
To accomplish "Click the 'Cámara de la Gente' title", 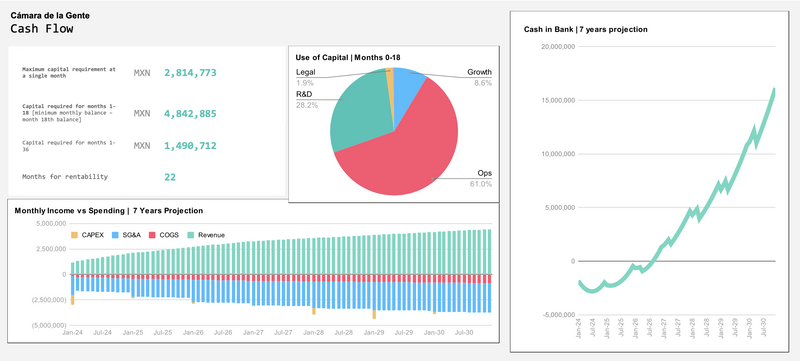I will pos(50,16).
